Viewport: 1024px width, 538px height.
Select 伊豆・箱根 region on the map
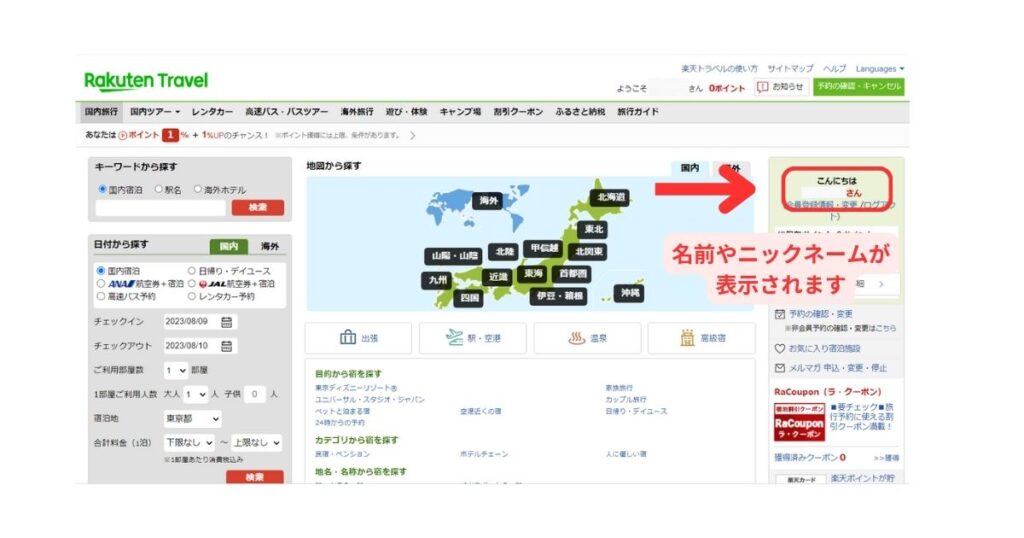(x=559, y=296)
